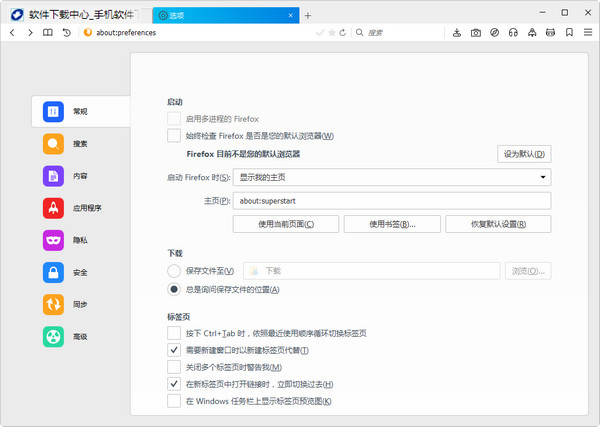This screenshot has width=600, height=427.
Task: Click the headphones icon in toolbar
Action: 513,33
